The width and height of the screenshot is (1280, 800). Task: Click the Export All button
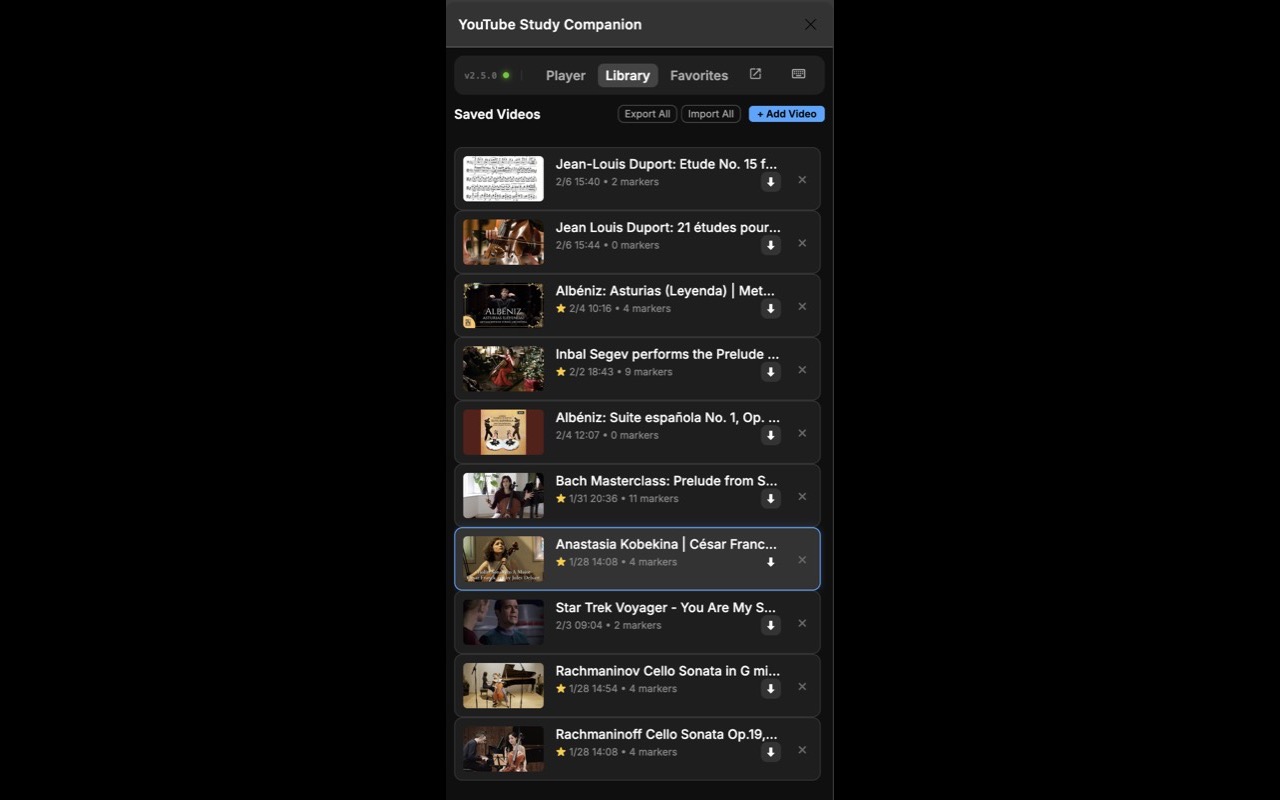(x=647, y=114)
